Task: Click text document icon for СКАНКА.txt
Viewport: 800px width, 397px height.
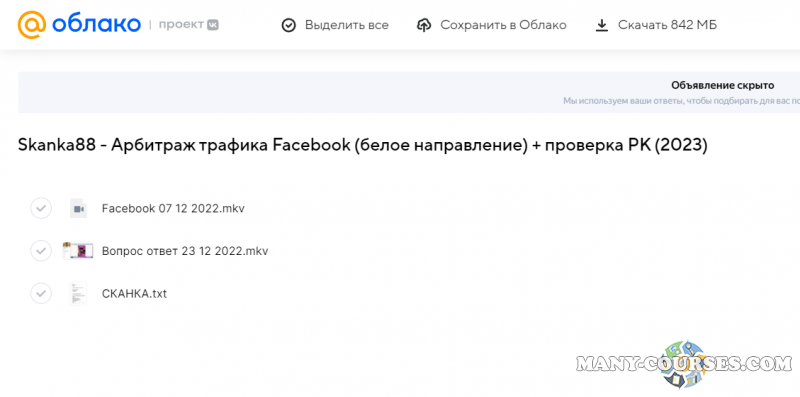Action: (x=78, y=293)
